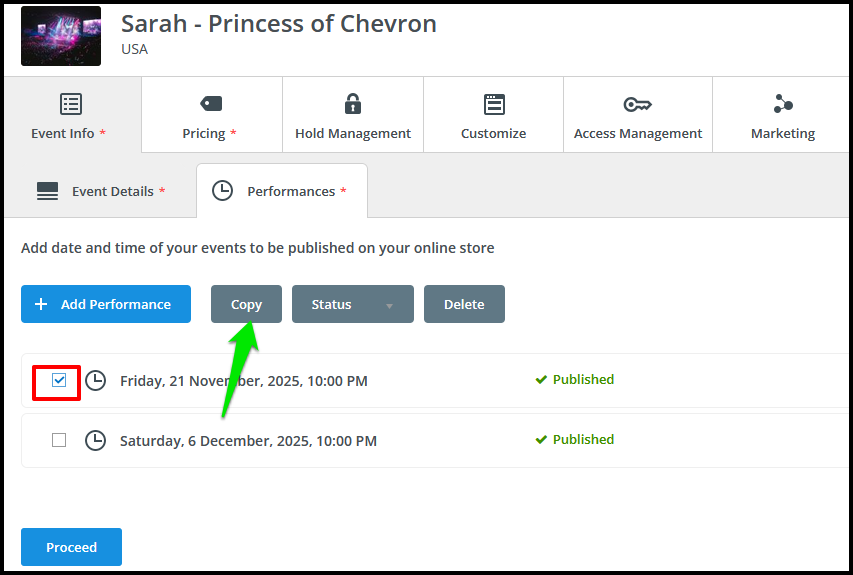Viewport: 853px width, 575px height.
Task: Switch to the Marketing tab
Action: tap(783, 115)
